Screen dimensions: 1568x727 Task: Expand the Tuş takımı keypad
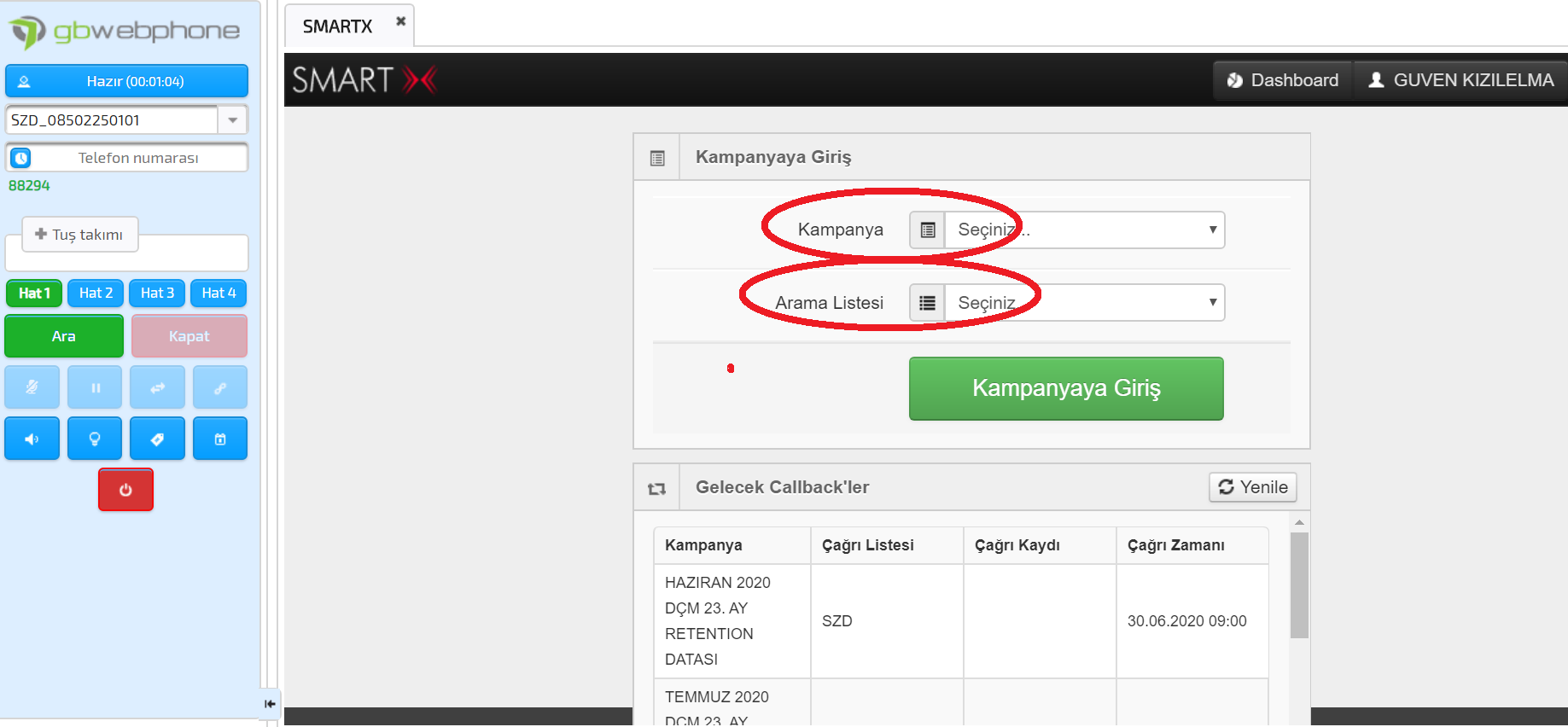tap(80, 235)
